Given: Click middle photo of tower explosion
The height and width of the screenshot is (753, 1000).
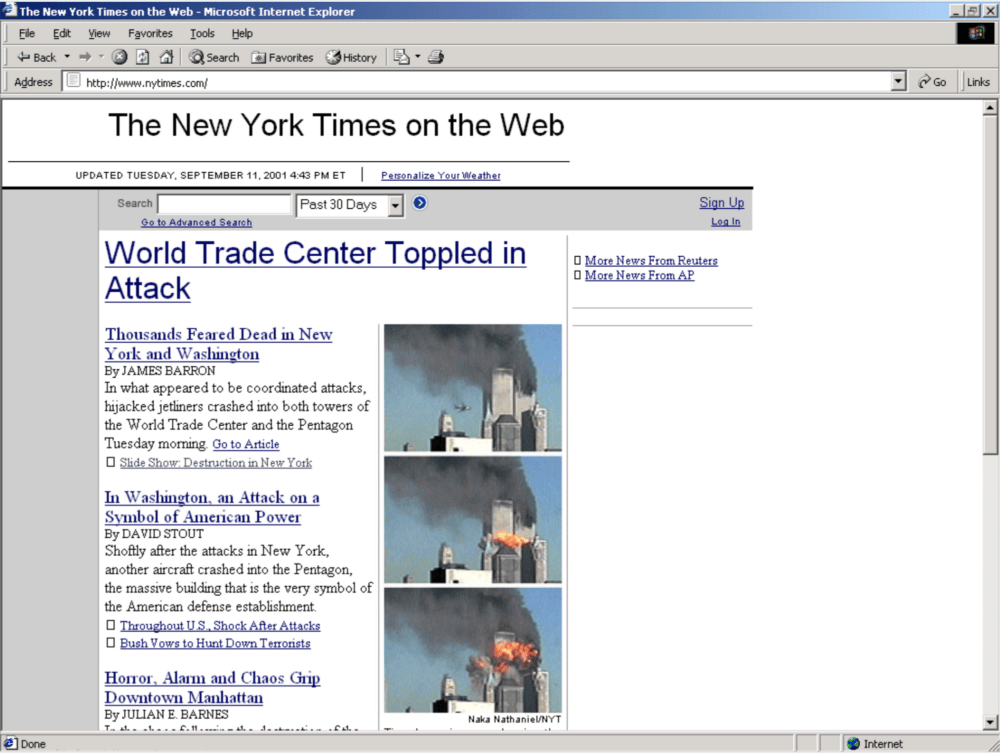Looking at the screenshot, I should (x=473, y=520).
